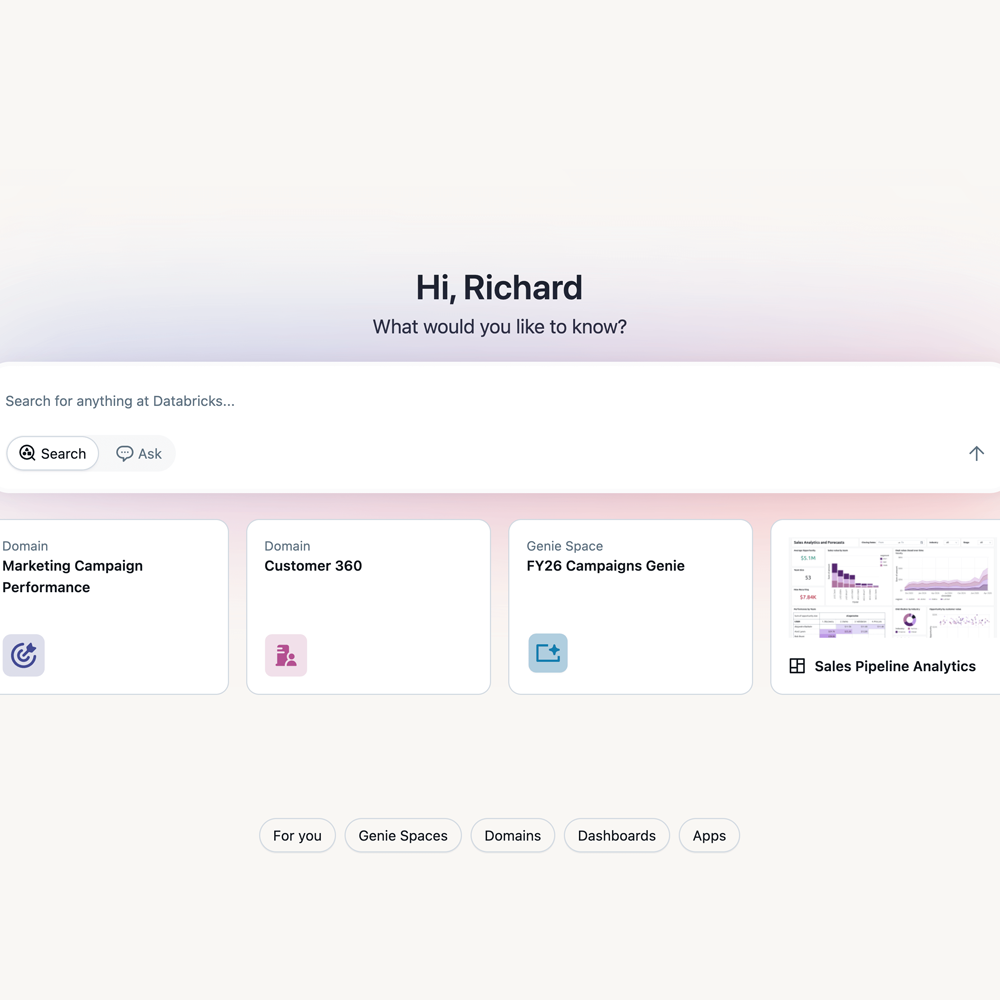Open the pink person icon on Customer 360 card
Viewport: 1000px width, 1000px height.
tap(286, 653)
